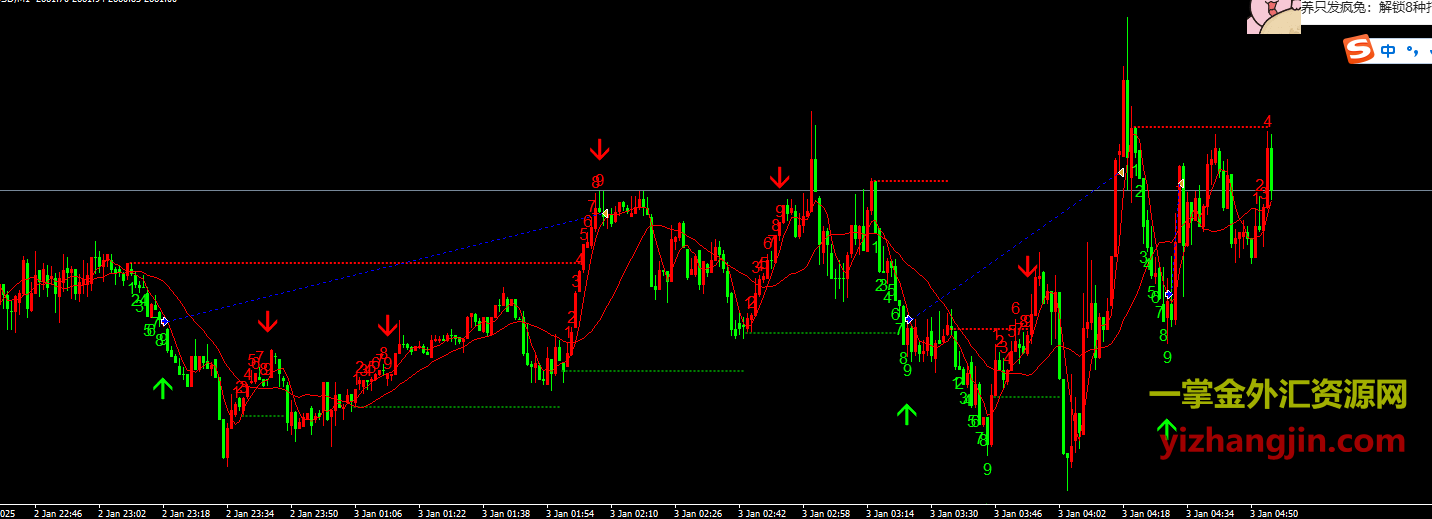Click the "3 Jan 04:50" time axis label
1432x519 pixels.
[1274, 513]
